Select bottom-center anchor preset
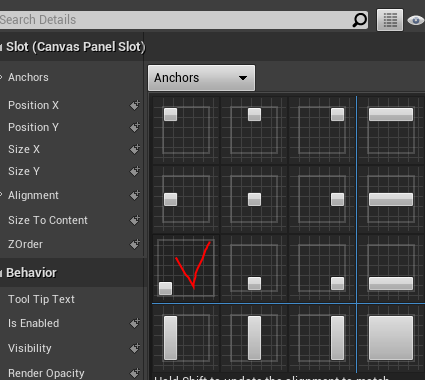Screen dimensions: 425x380 [254, 268]
